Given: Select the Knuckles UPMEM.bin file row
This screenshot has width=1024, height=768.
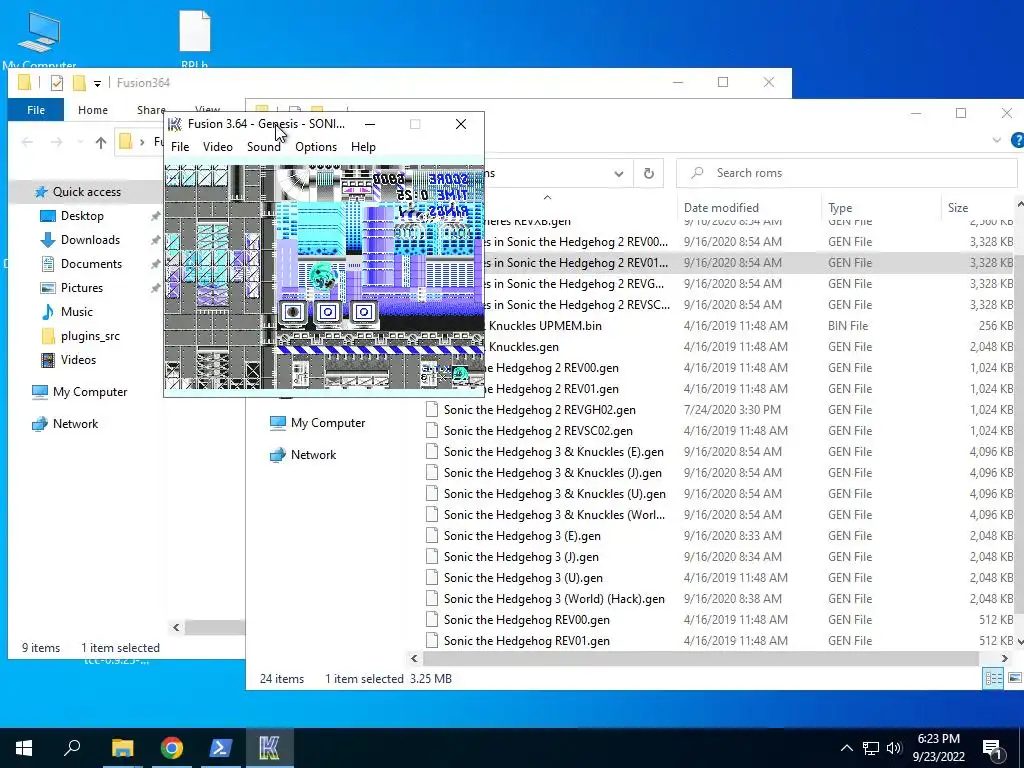Looking at the screenshot, I should 749,326.
